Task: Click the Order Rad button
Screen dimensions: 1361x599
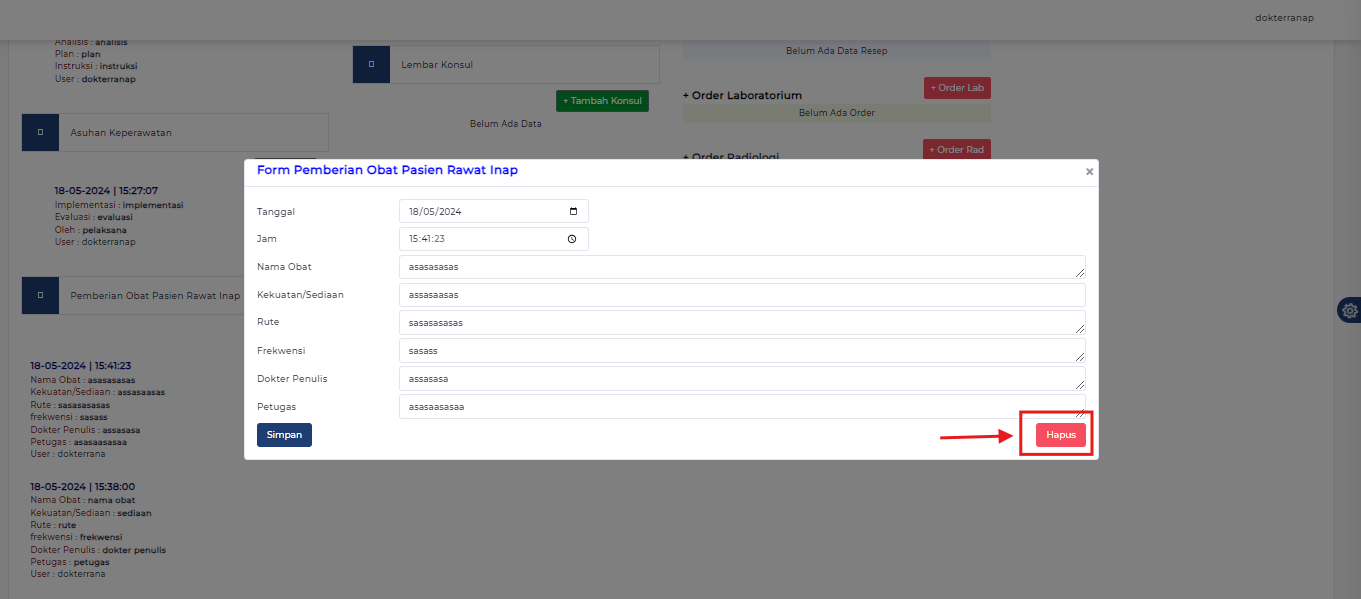Action: (956, 149)
